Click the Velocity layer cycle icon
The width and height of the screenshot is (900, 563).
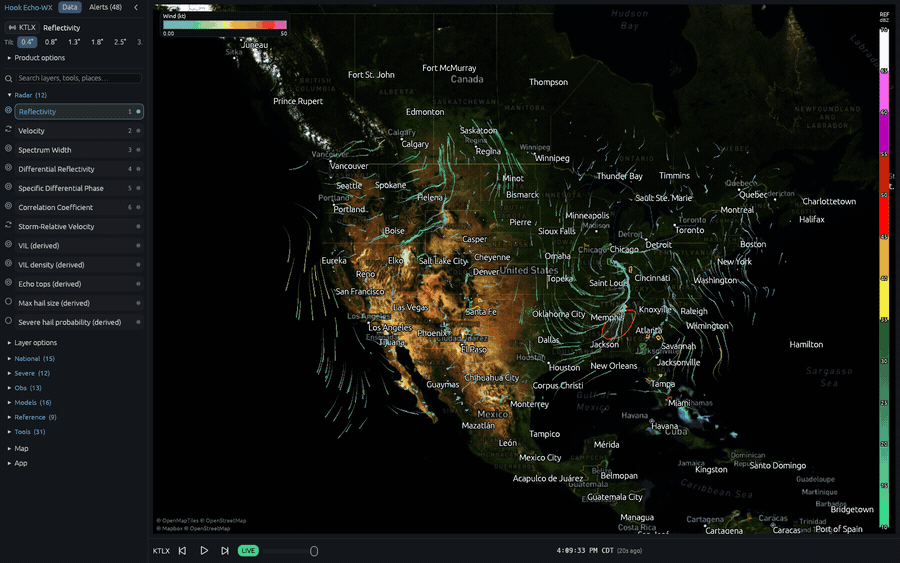point(8,130)
